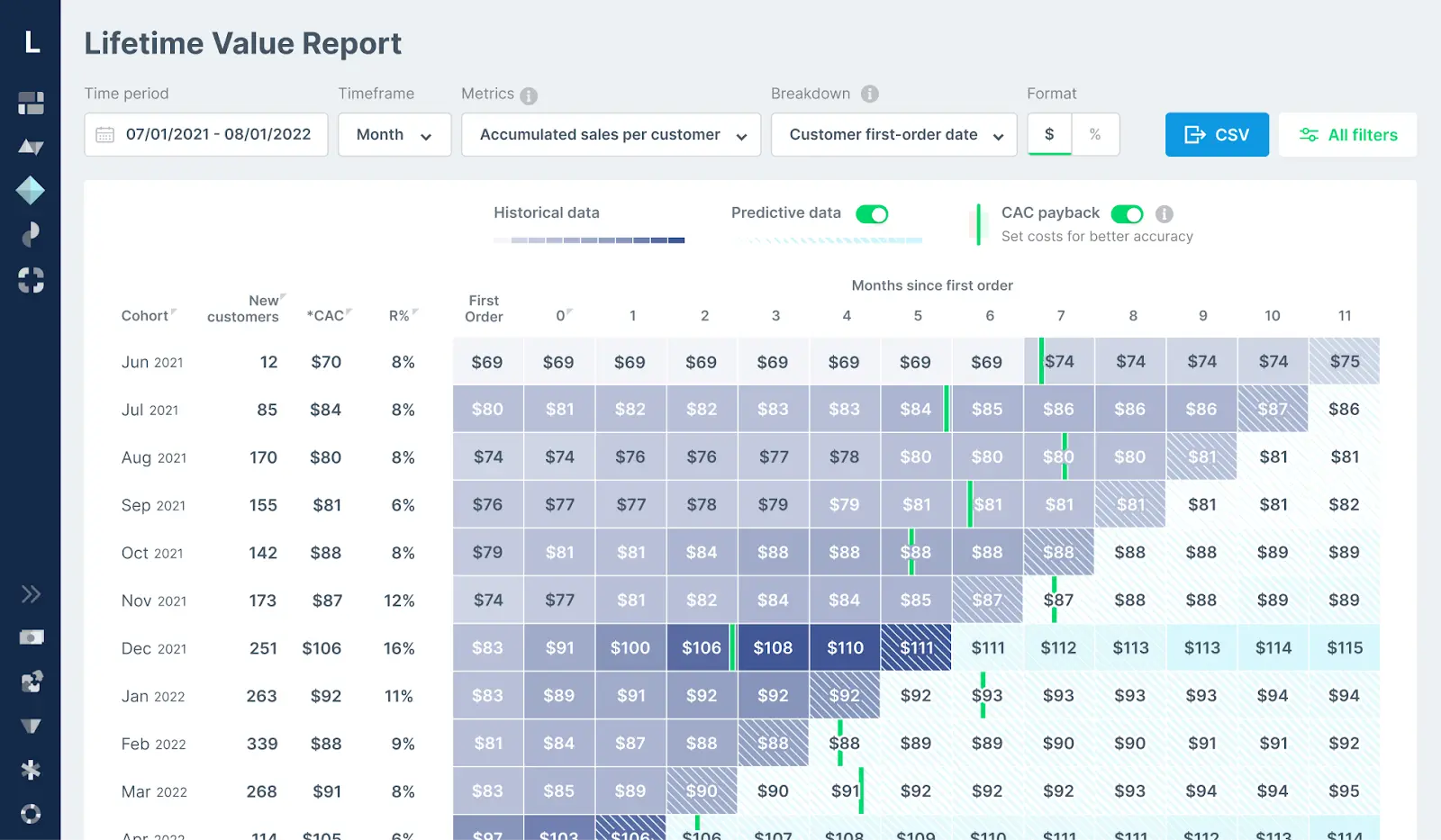Screen dimensions: 1441x840
Task: Open All filters
Action: point(1347,134)
